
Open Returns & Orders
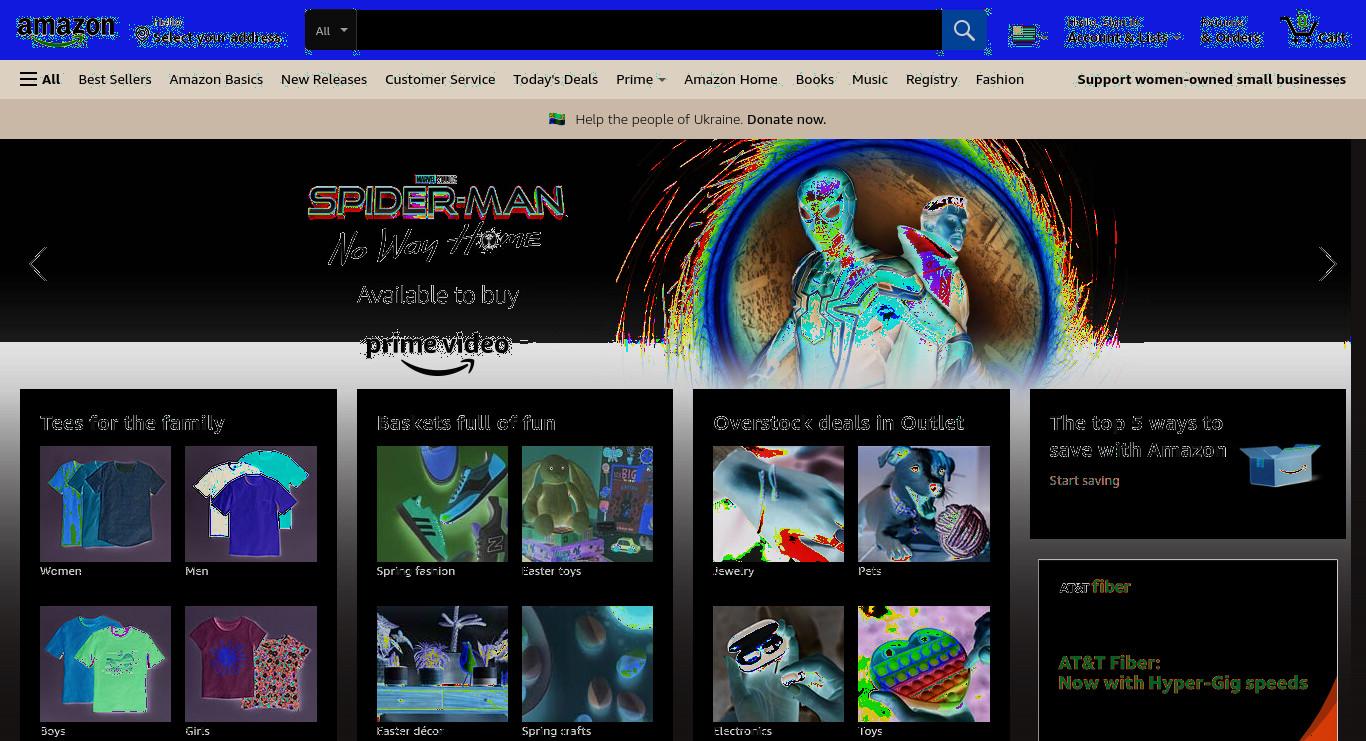pos(1231,31)
